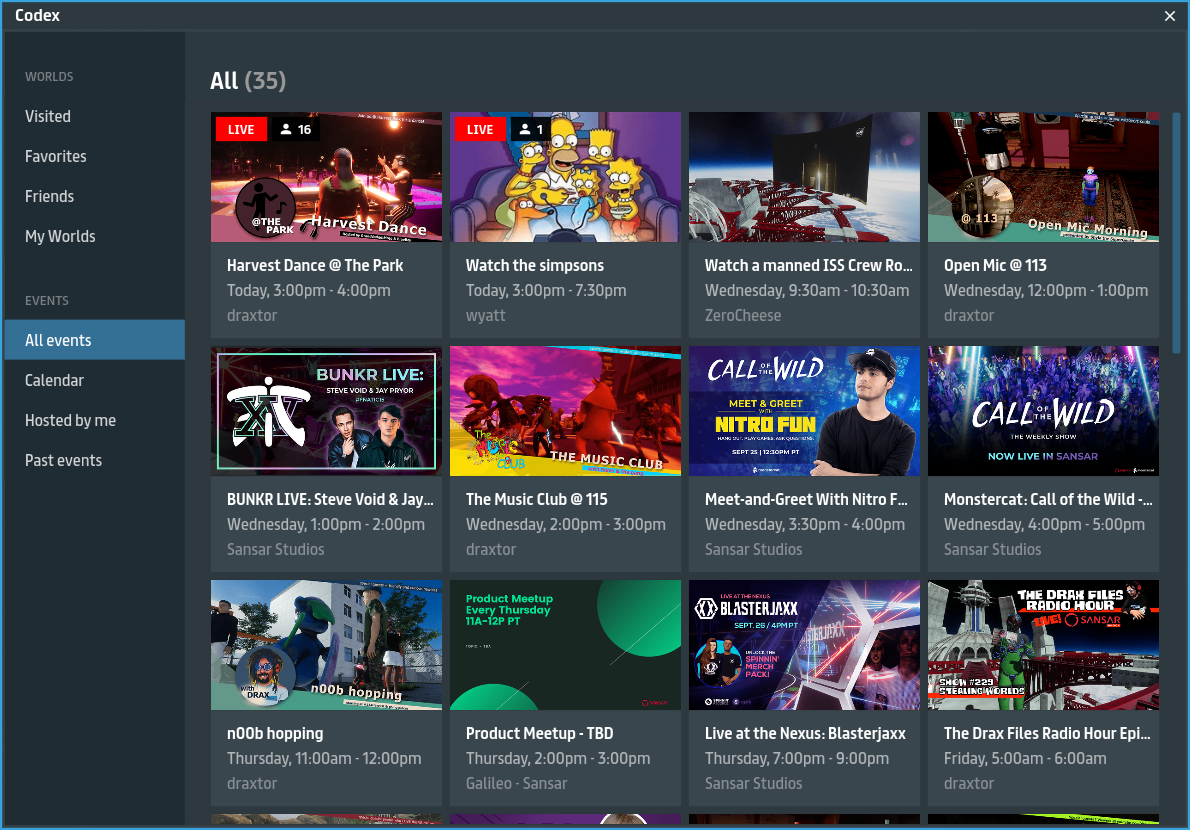This screenshot has height=830, width=1190.
Task: Close the Codex window
Action: coord(1170,16)
